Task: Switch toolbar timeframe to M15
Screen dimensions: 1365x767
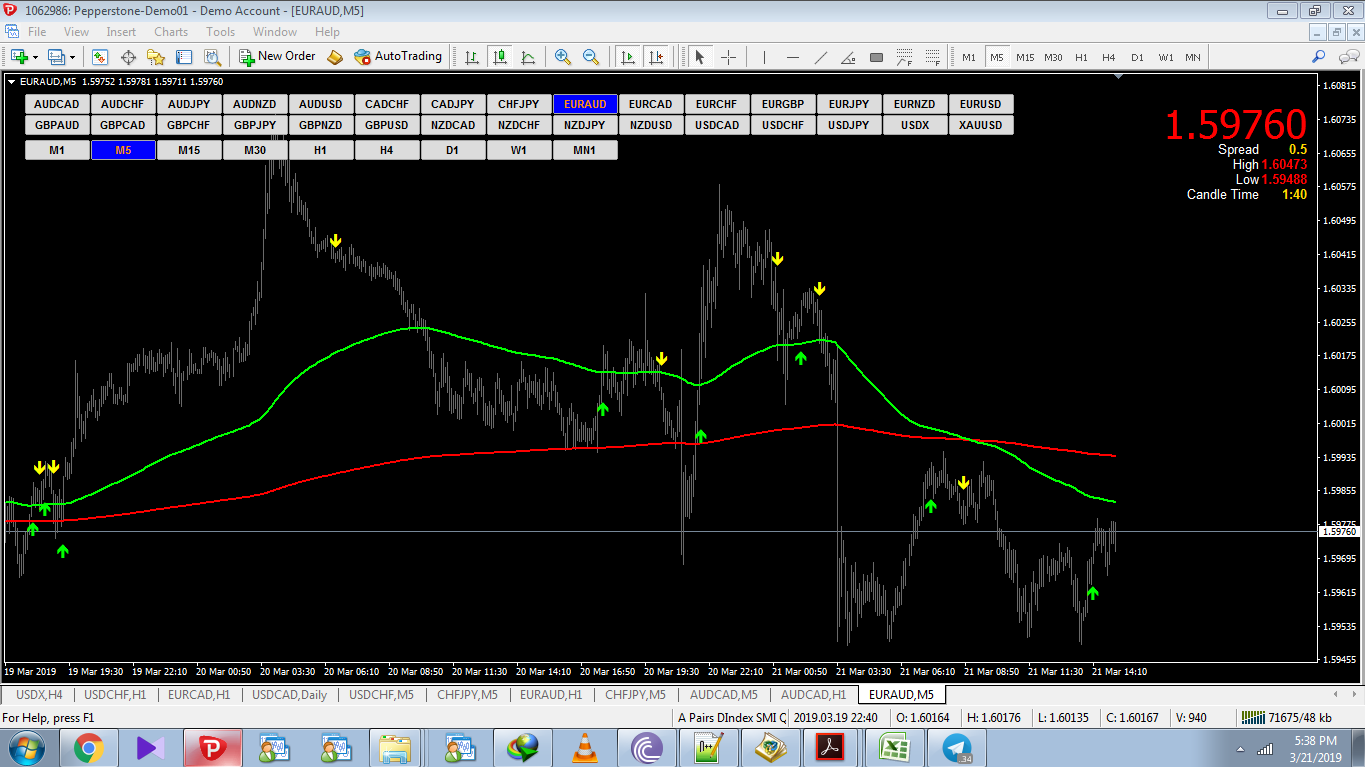Action: (x=1025, y=57)
